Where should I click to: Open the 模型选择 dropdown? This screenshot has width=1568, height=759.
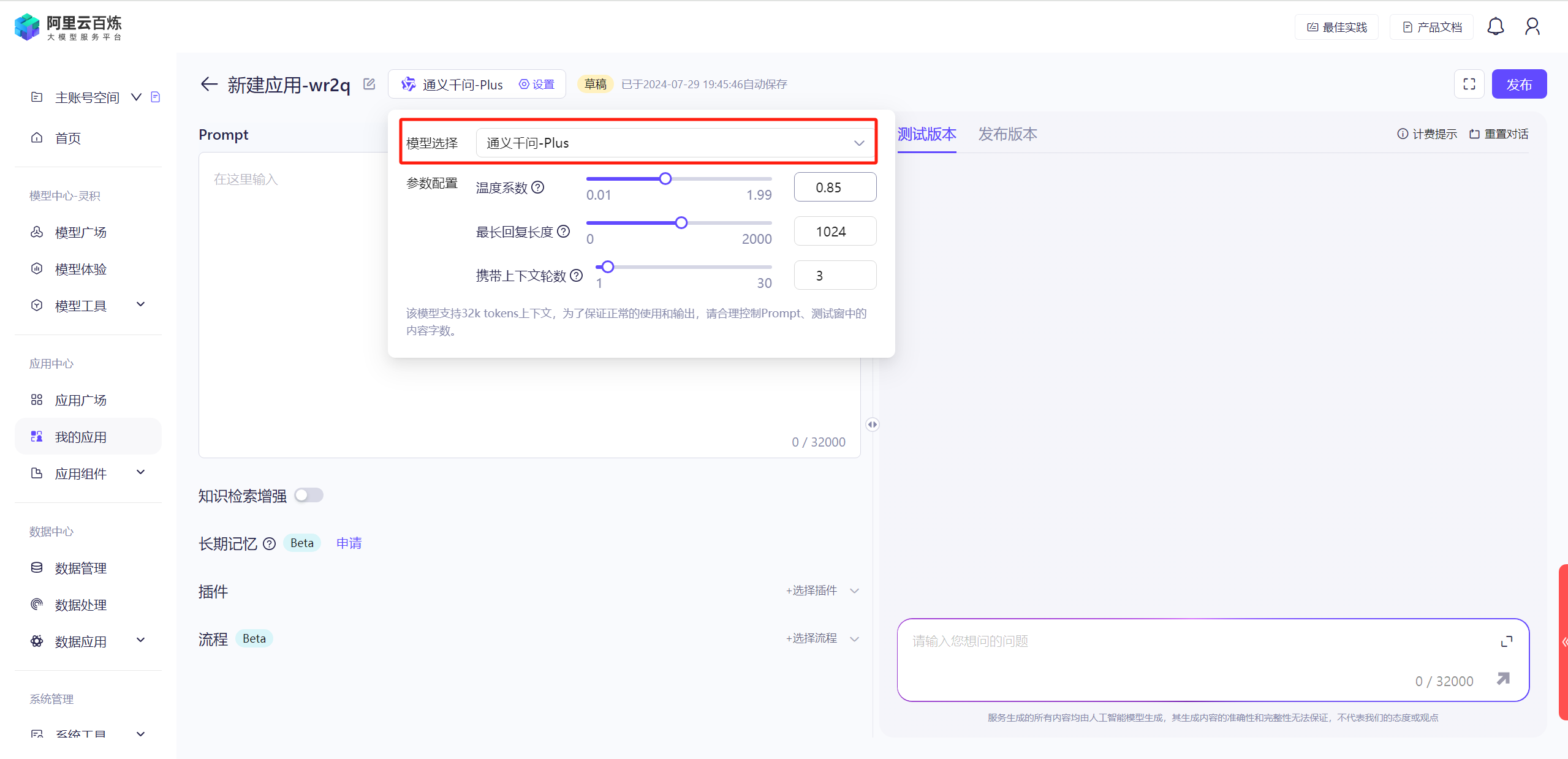pos(675,143)
